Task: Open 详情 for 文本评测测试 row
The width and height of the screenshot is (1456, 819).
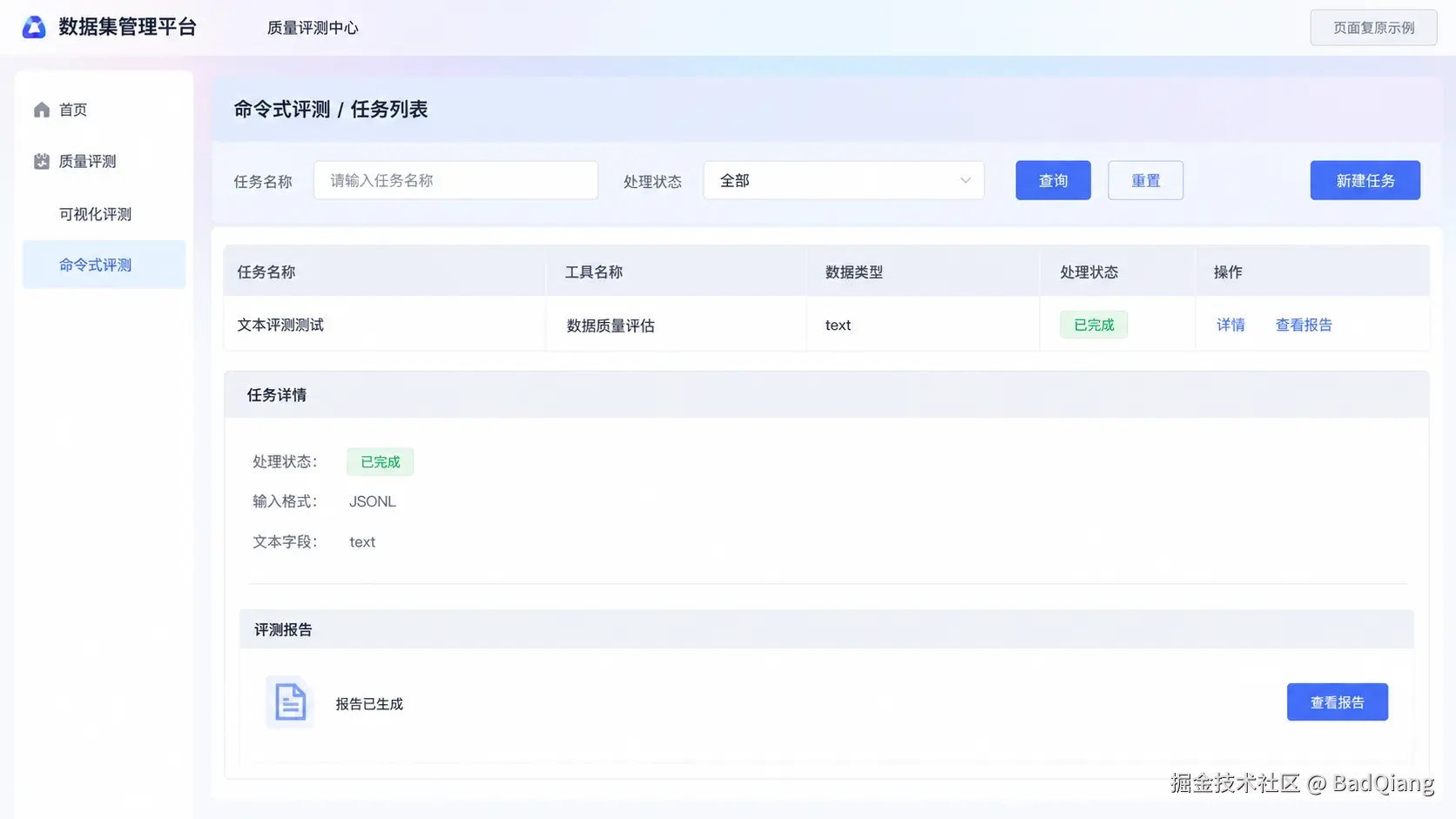Action: (x=1230, y=325)
